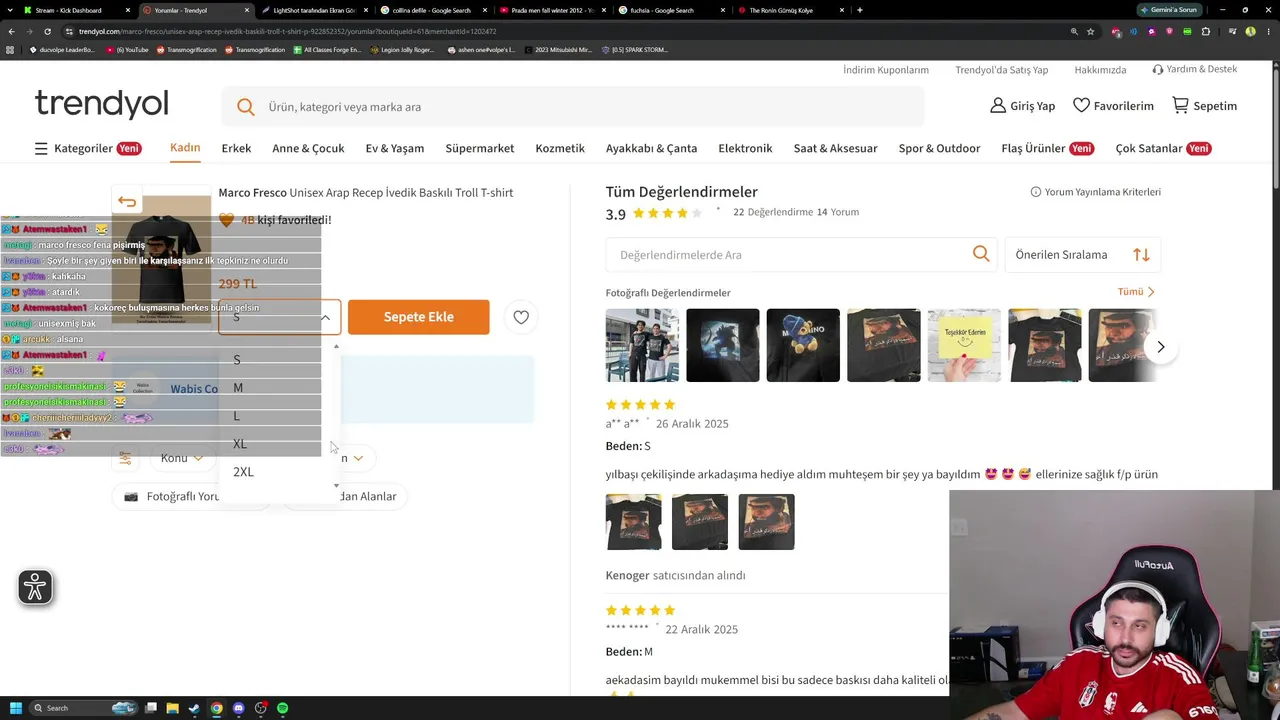
Task: Go to Süpermarket category
Action: pyautogui.click(x=480, y=148)
